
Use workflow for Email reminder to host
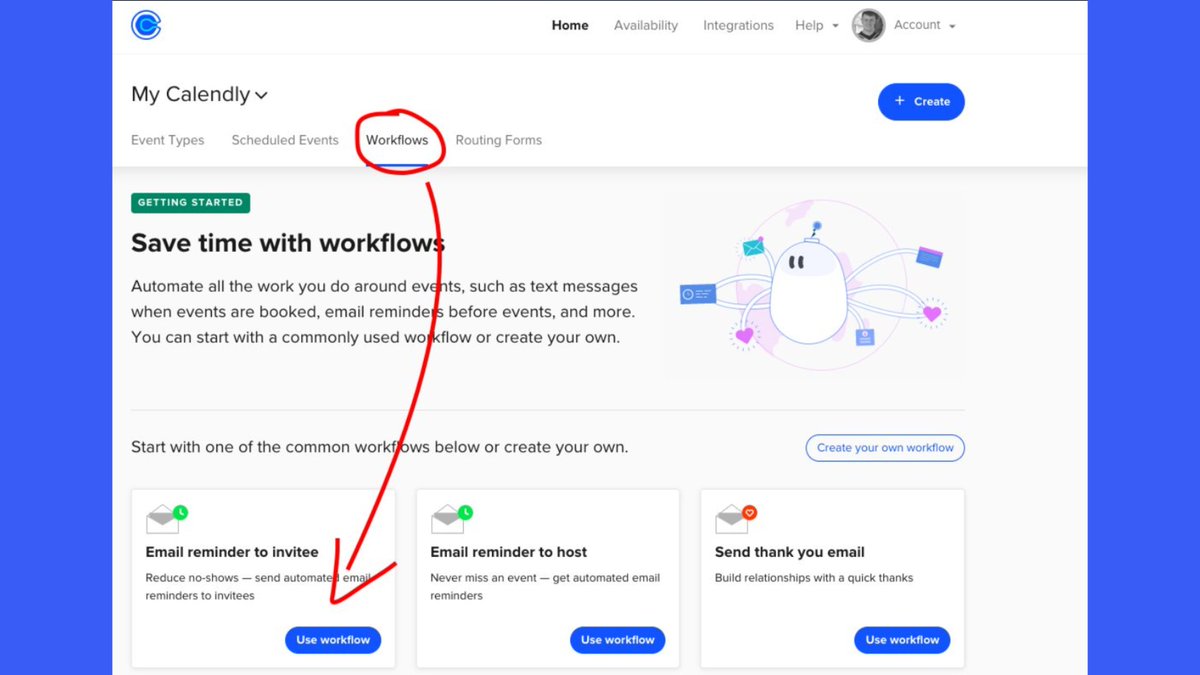[x=618, y=640]
